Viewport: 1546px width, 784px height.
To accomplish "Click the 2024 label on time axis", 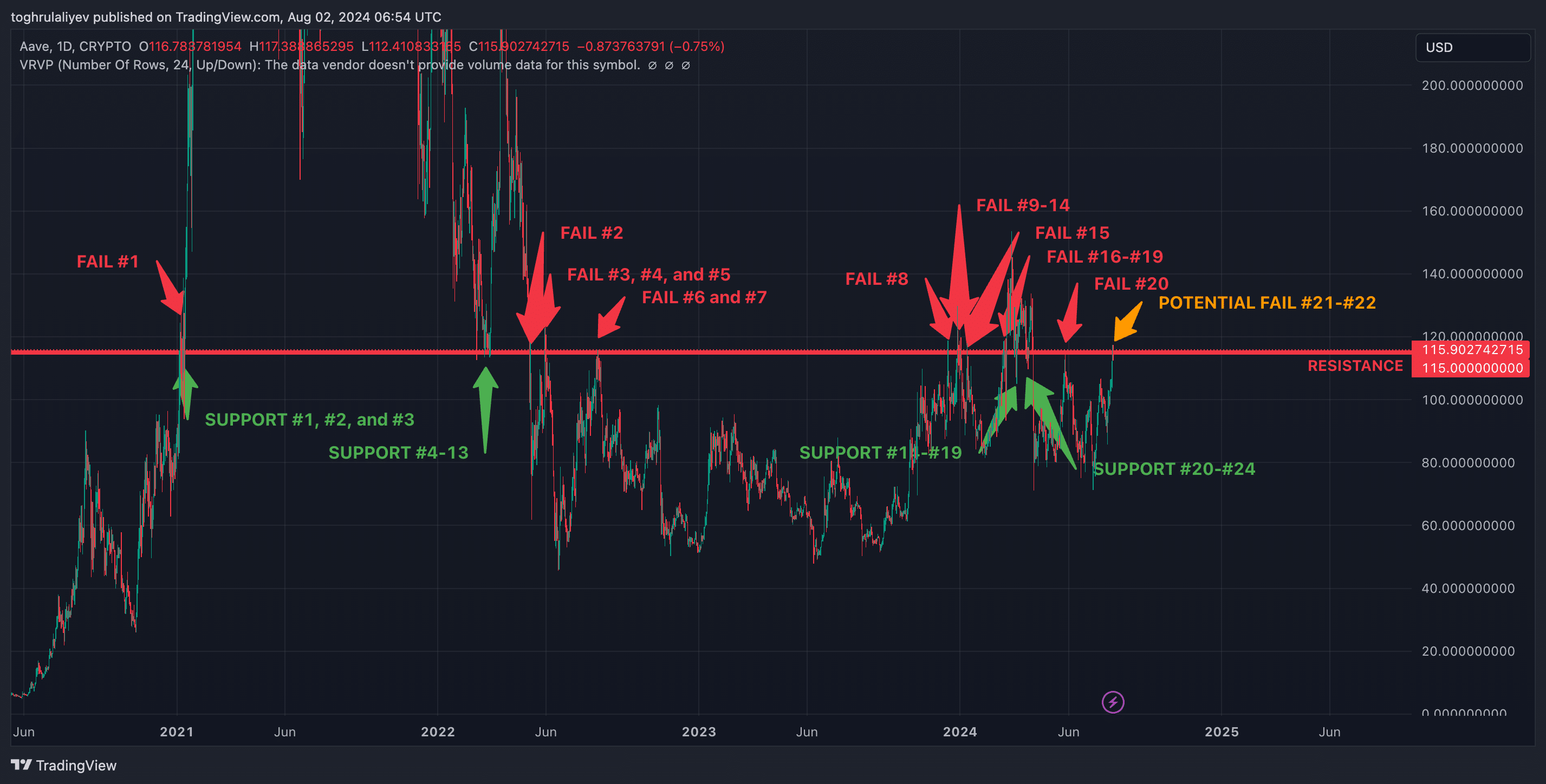I will pyautogui.click(x=960, y=732).
